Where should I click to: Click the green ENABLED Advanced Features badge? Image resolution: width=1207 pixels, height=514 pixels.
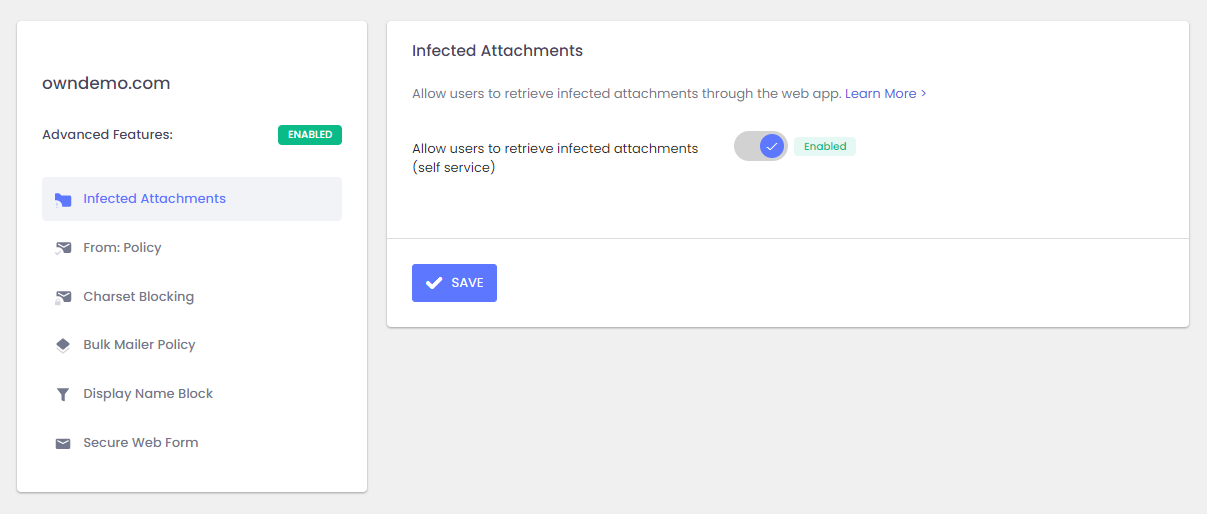(x=310, y=135)
